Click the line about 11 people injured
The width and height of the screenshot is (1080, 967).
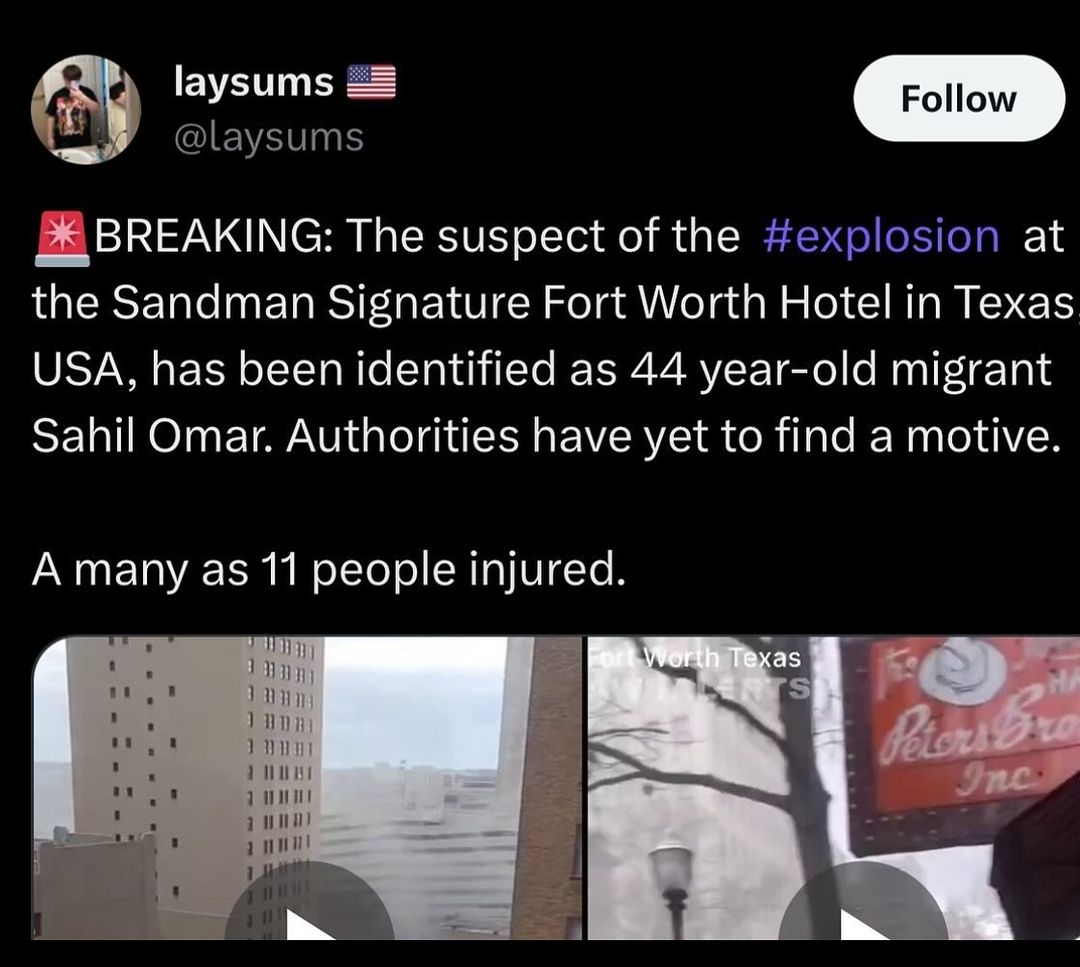(329, 571)
